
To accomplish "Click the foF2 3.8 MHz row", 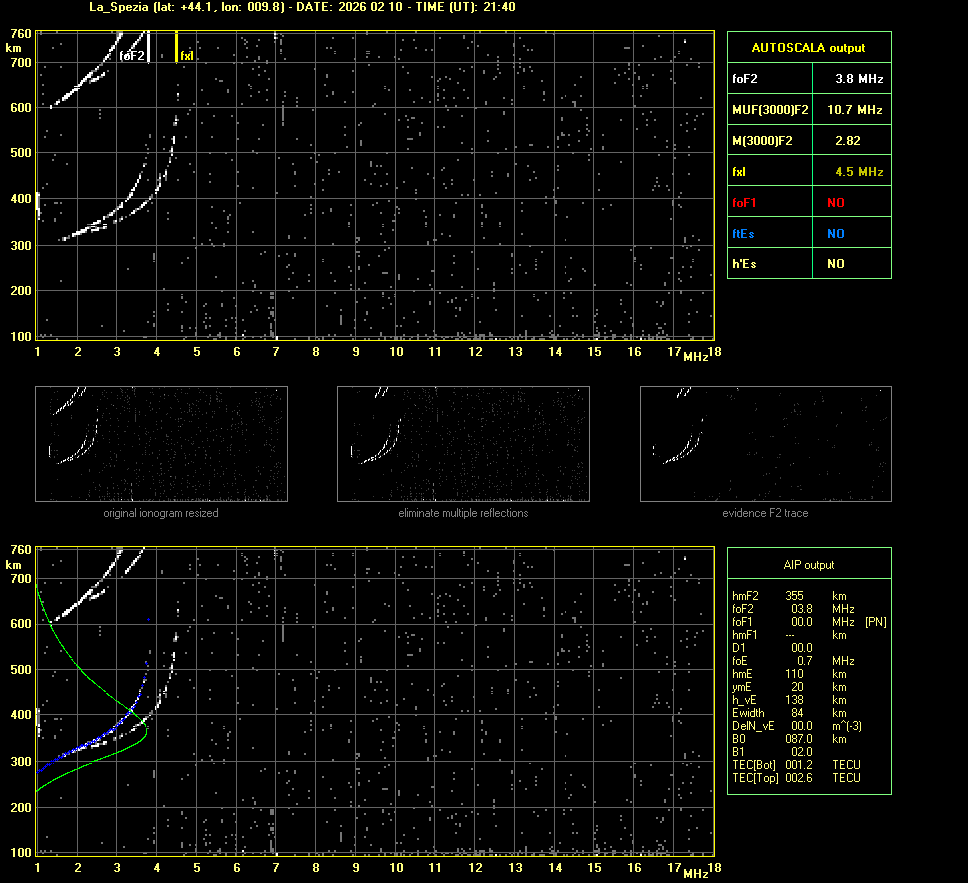I will (x=808, y=78).
